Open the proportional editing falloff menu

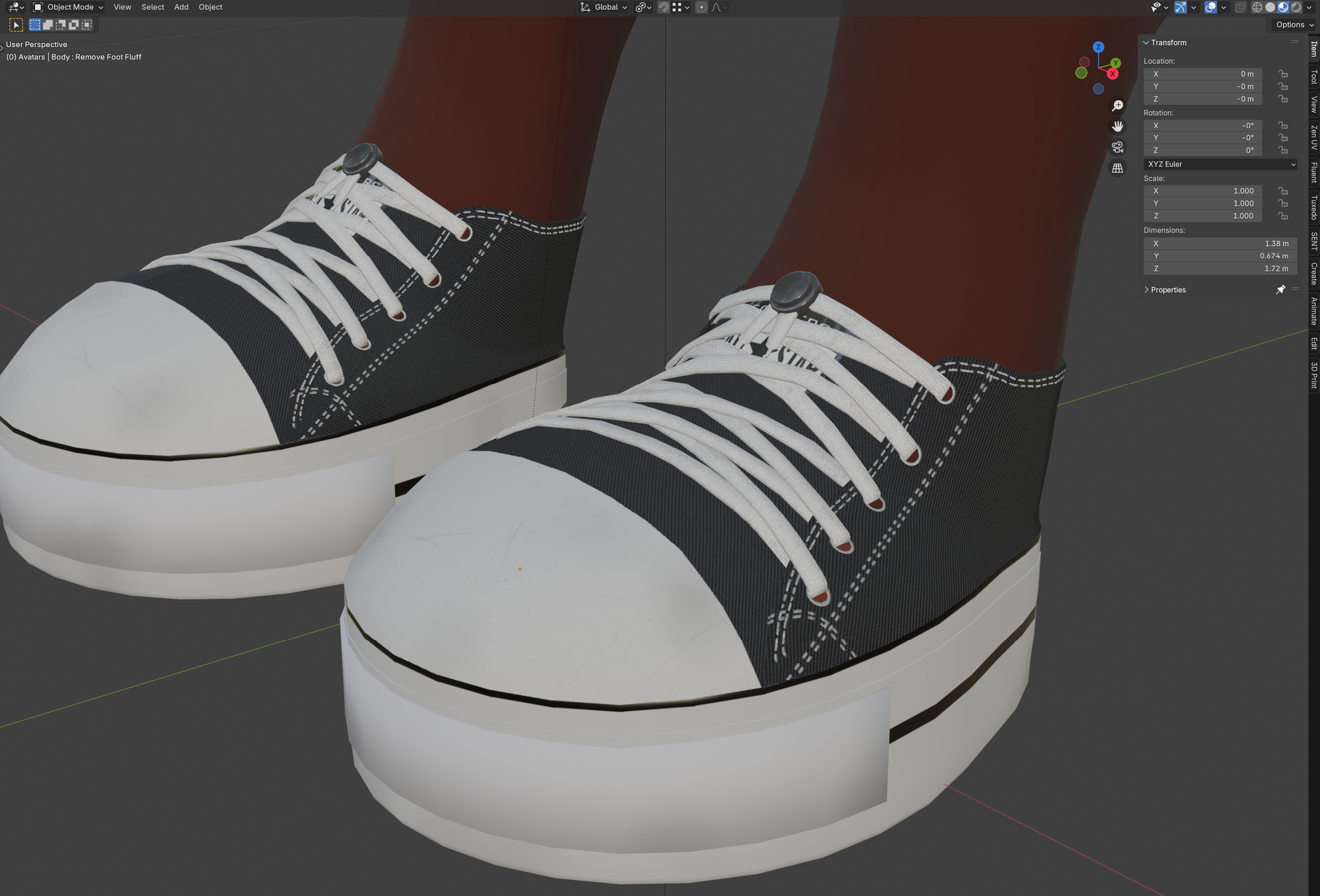point(719,7)
